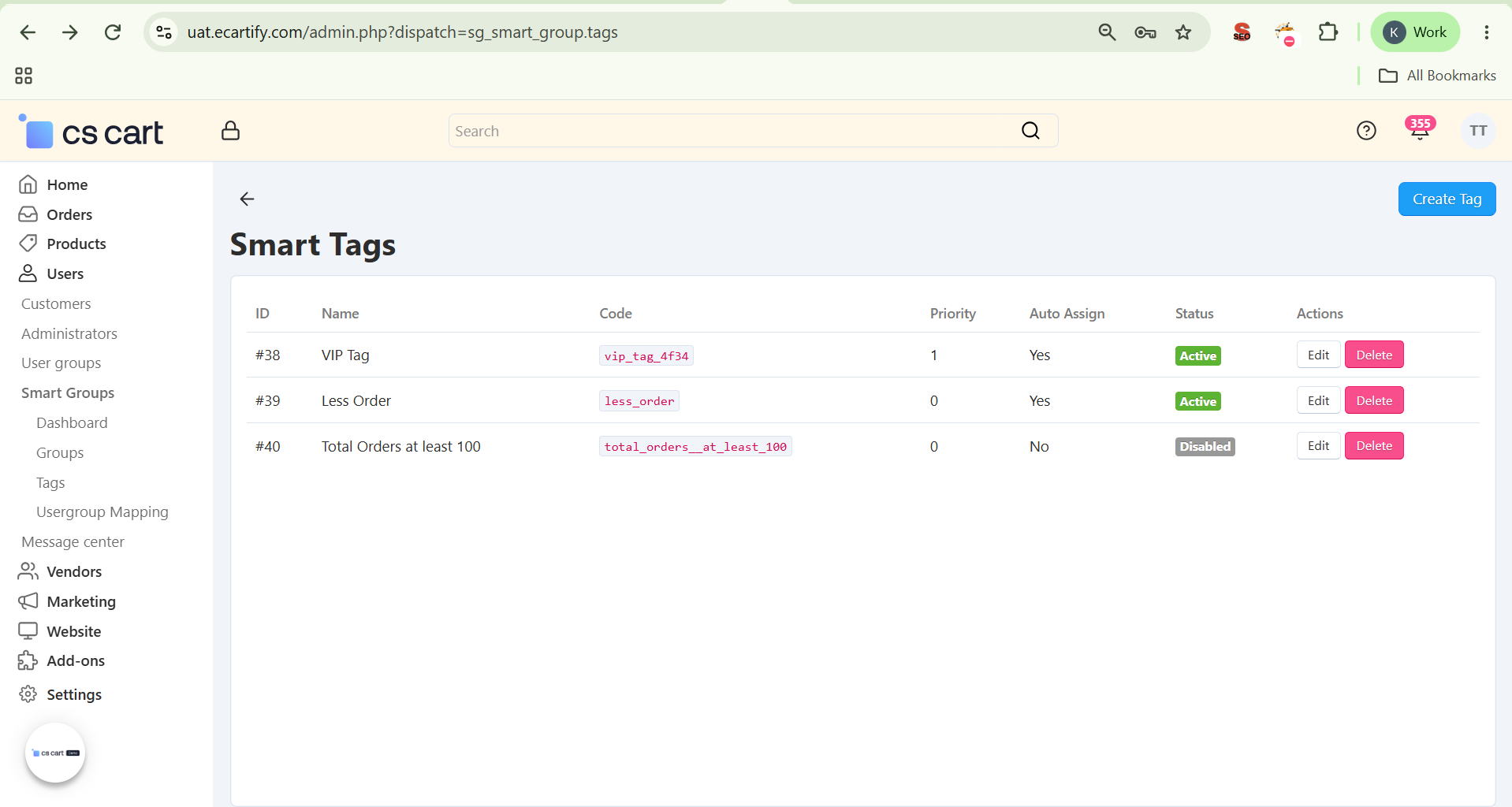Click the Create Tag button
The width and height of the screenshot is (1512, 807).
coord(1447,199)
